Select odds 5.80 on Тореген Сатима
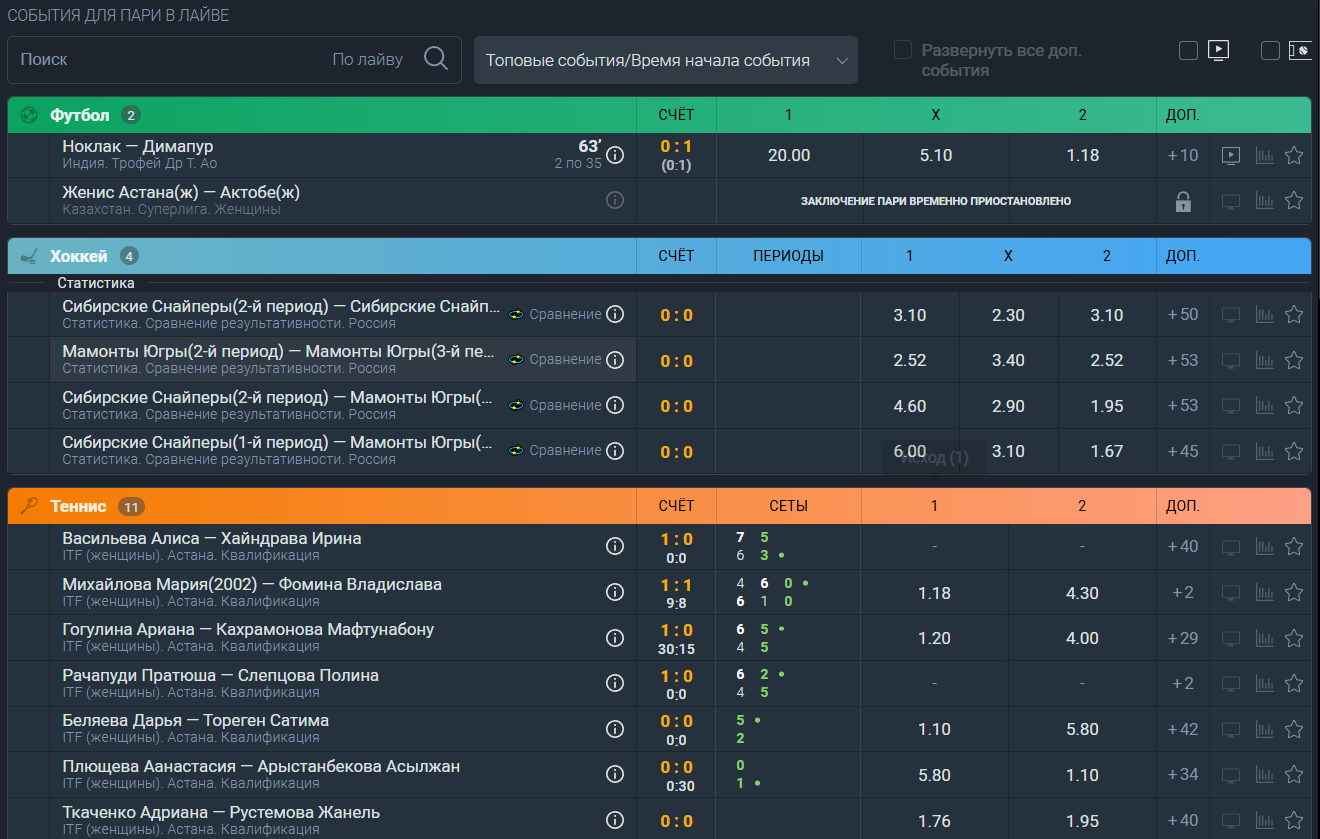 point(1083,729)
